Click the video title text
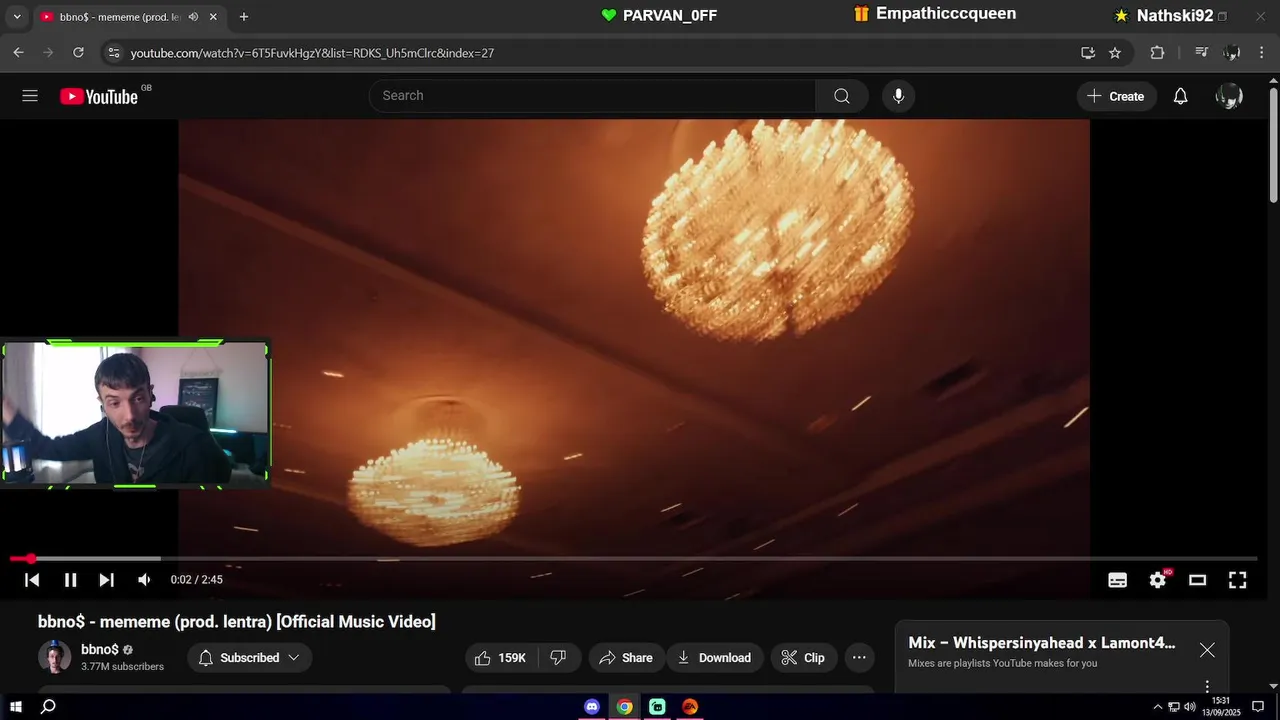Screen dimensions: 1280x720 (237, 621)
